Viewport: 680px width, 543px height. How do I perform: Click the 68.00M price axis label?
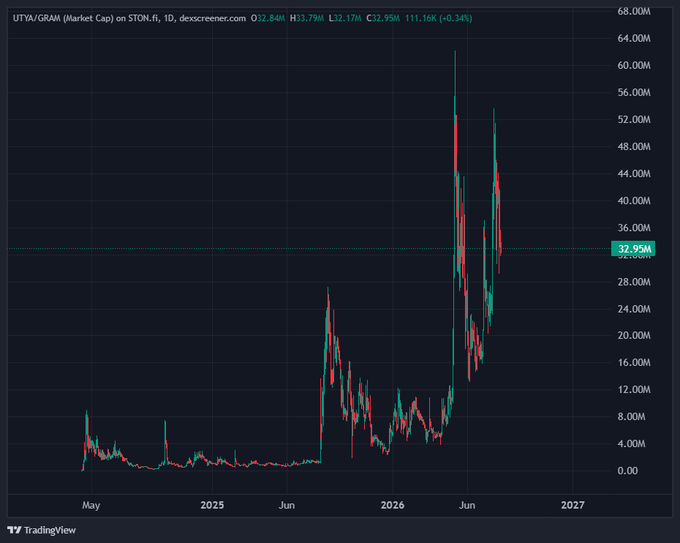[x=634, y=11]
